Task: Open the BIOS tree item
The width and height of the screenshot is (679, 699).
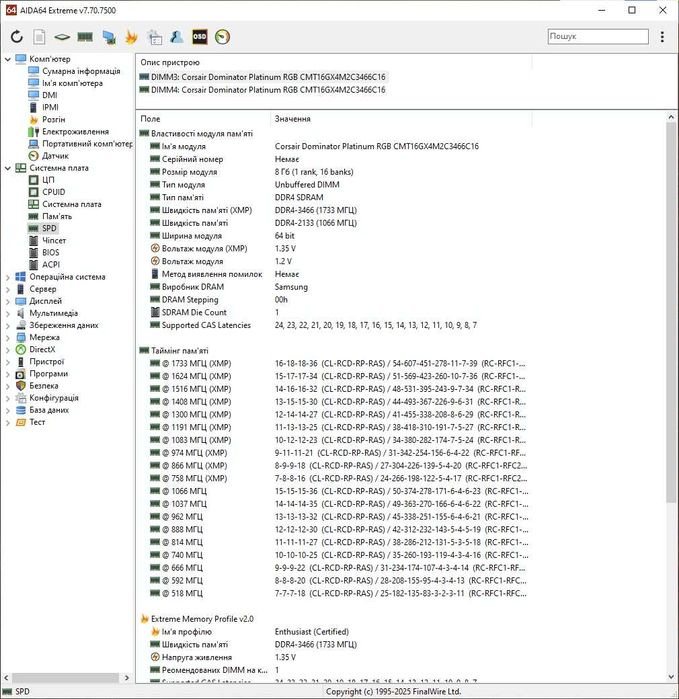Action: pos(50,252)
